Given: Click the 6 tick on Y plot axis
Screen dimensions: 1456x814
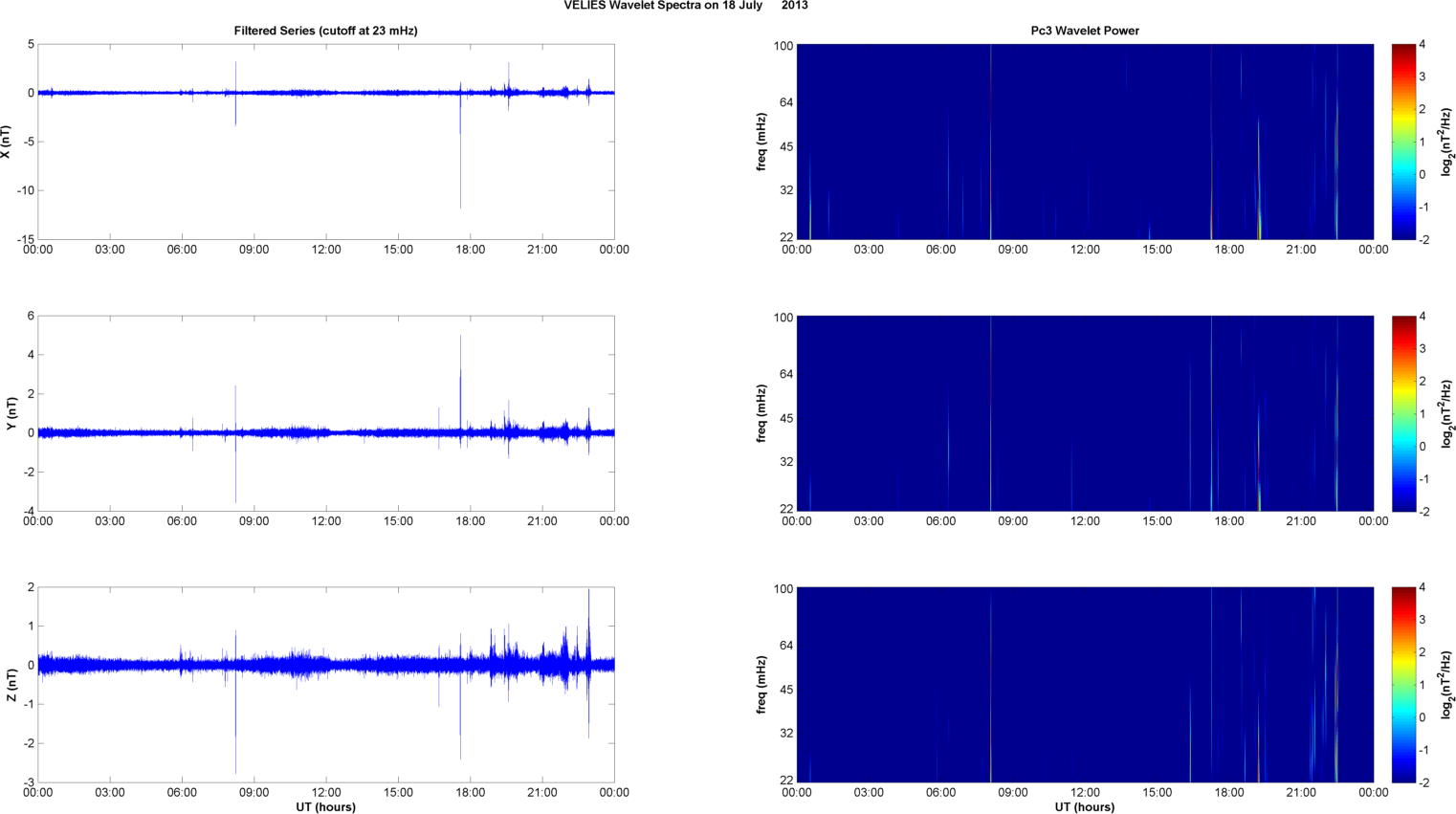Looking at the screenshot, I should [x=31, y=316].
